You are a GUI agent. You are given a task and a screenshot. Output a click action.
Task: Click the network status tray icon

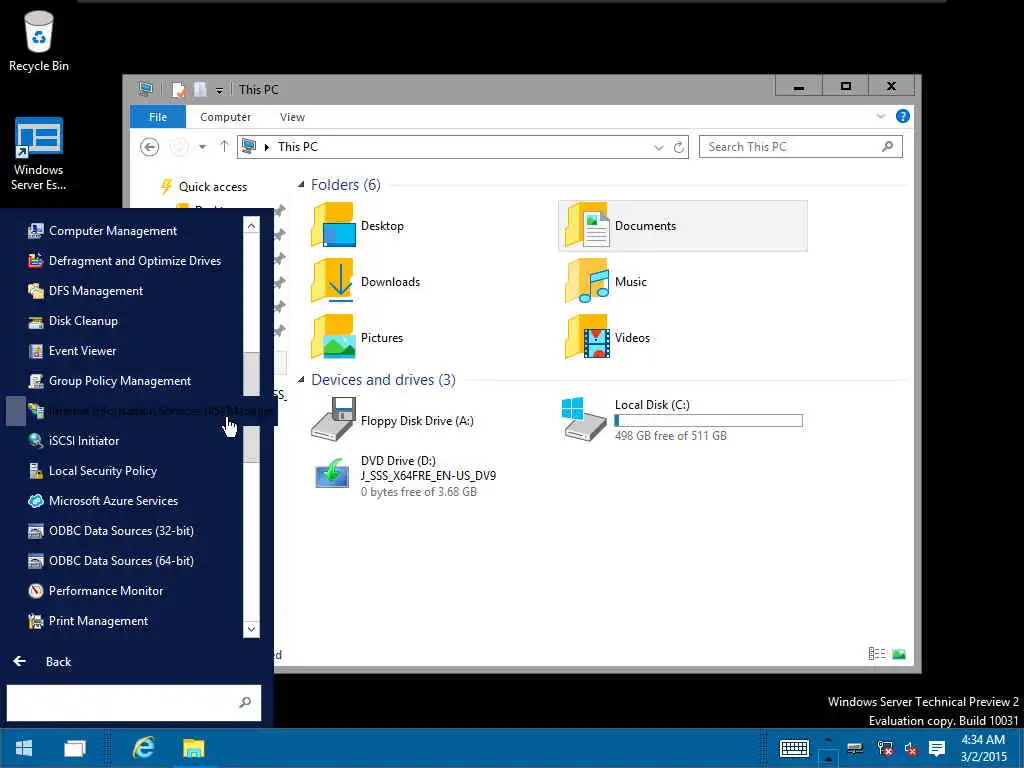pos(885,748)
